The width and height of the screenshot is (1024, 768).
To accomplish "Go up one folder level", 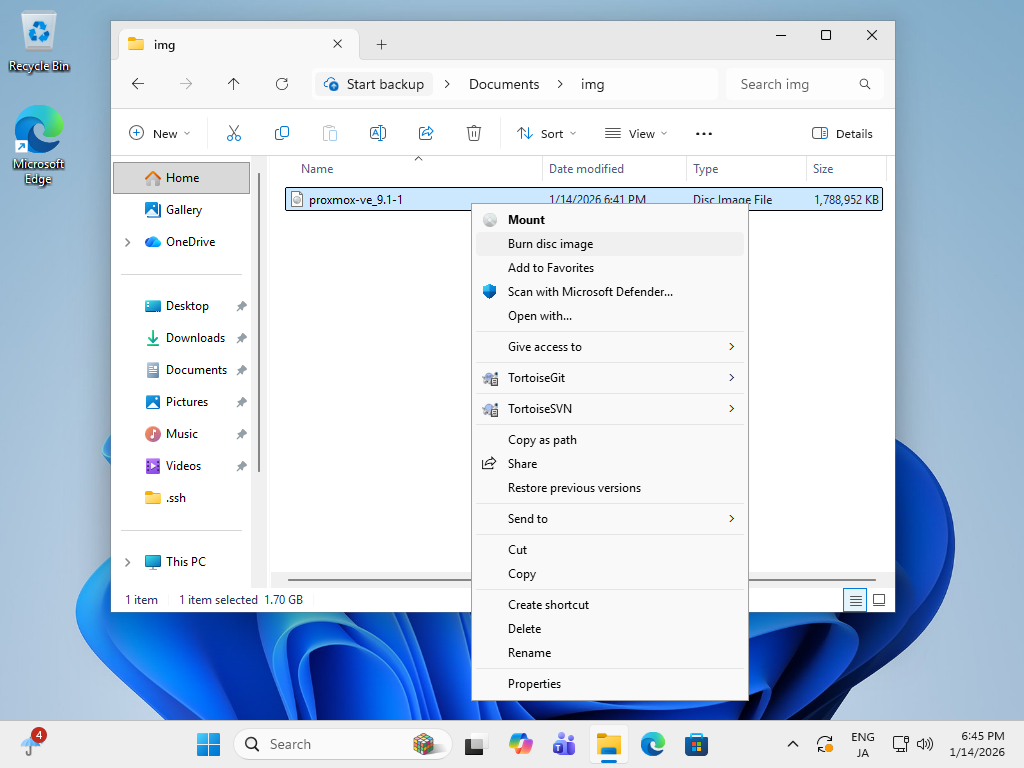I will tap(234, 84).
